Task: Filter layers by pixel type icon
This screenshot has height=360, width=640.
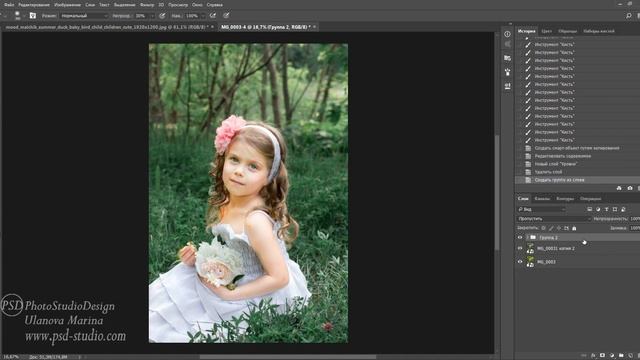Action: tap(589, 209)
